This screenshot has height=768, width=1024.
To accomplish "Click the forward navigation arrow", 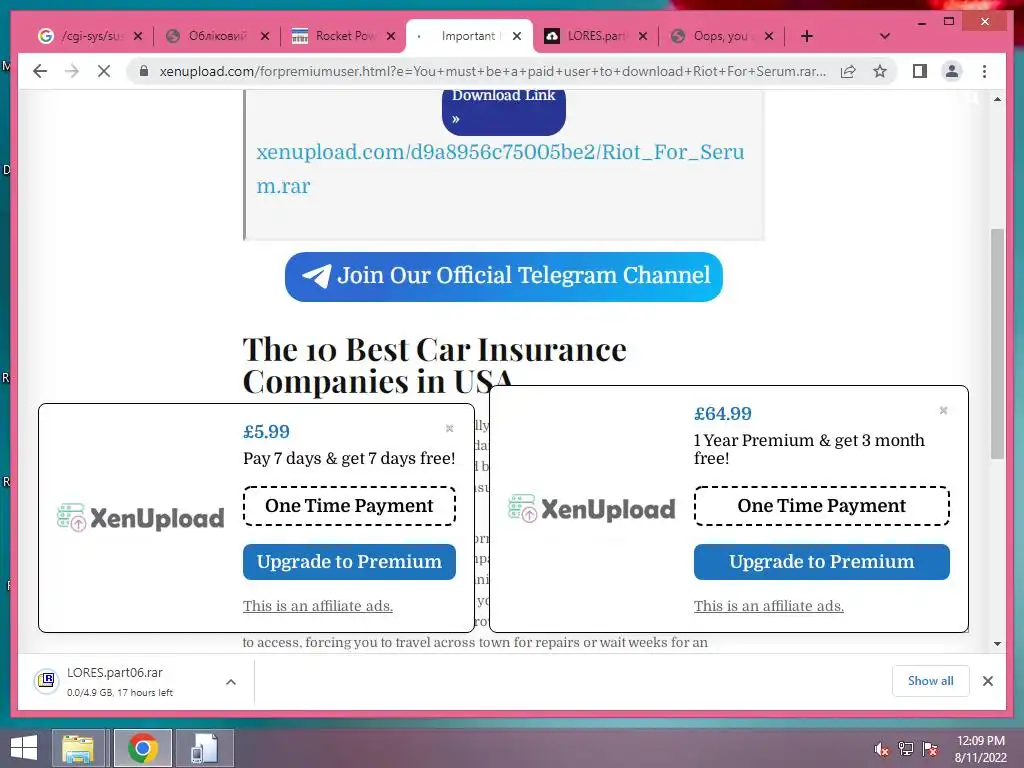I will point(72,71).
